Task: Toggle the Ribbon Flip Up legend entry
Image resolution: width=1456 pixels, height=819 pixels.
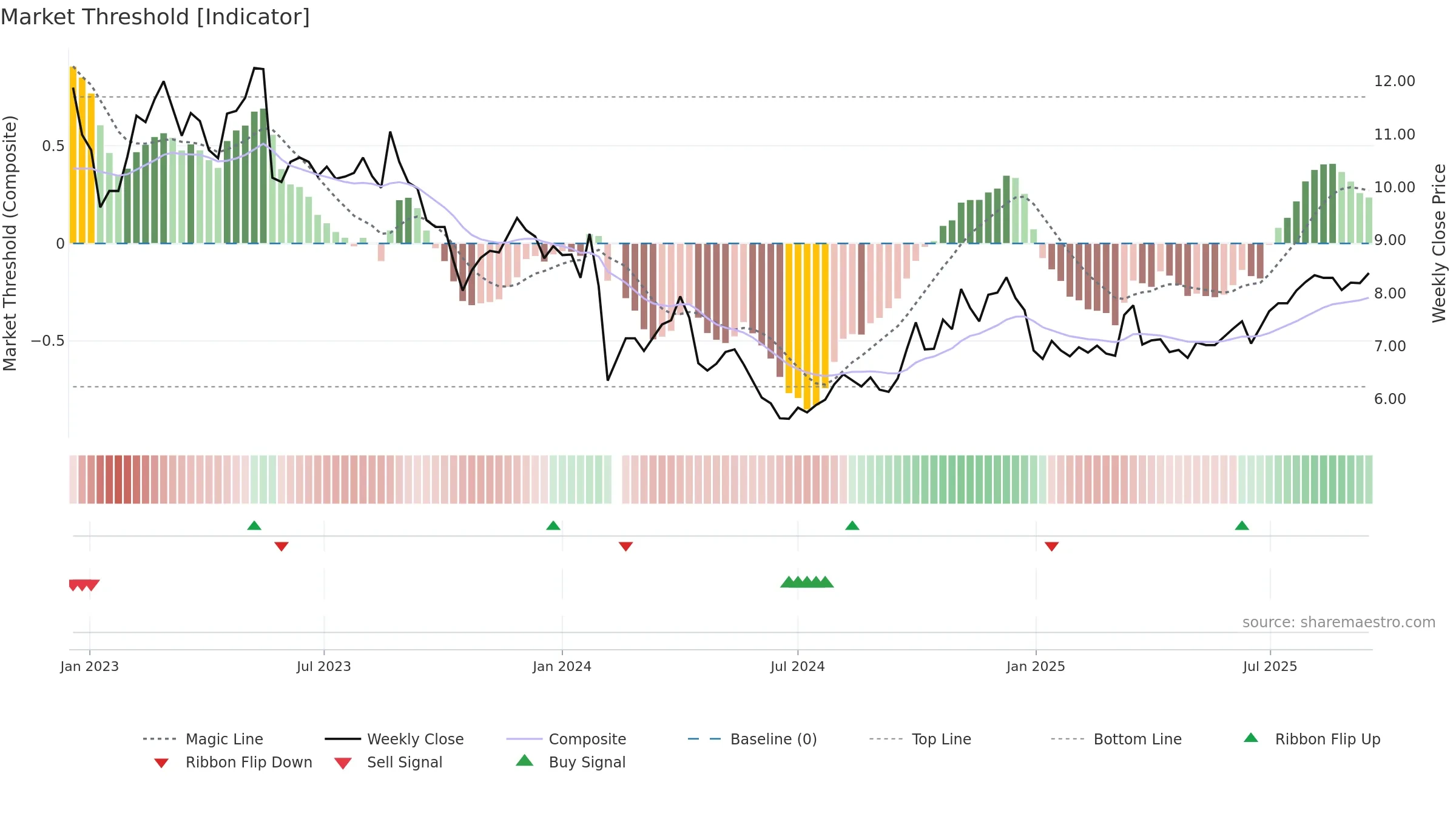Action: (1312, 739)
